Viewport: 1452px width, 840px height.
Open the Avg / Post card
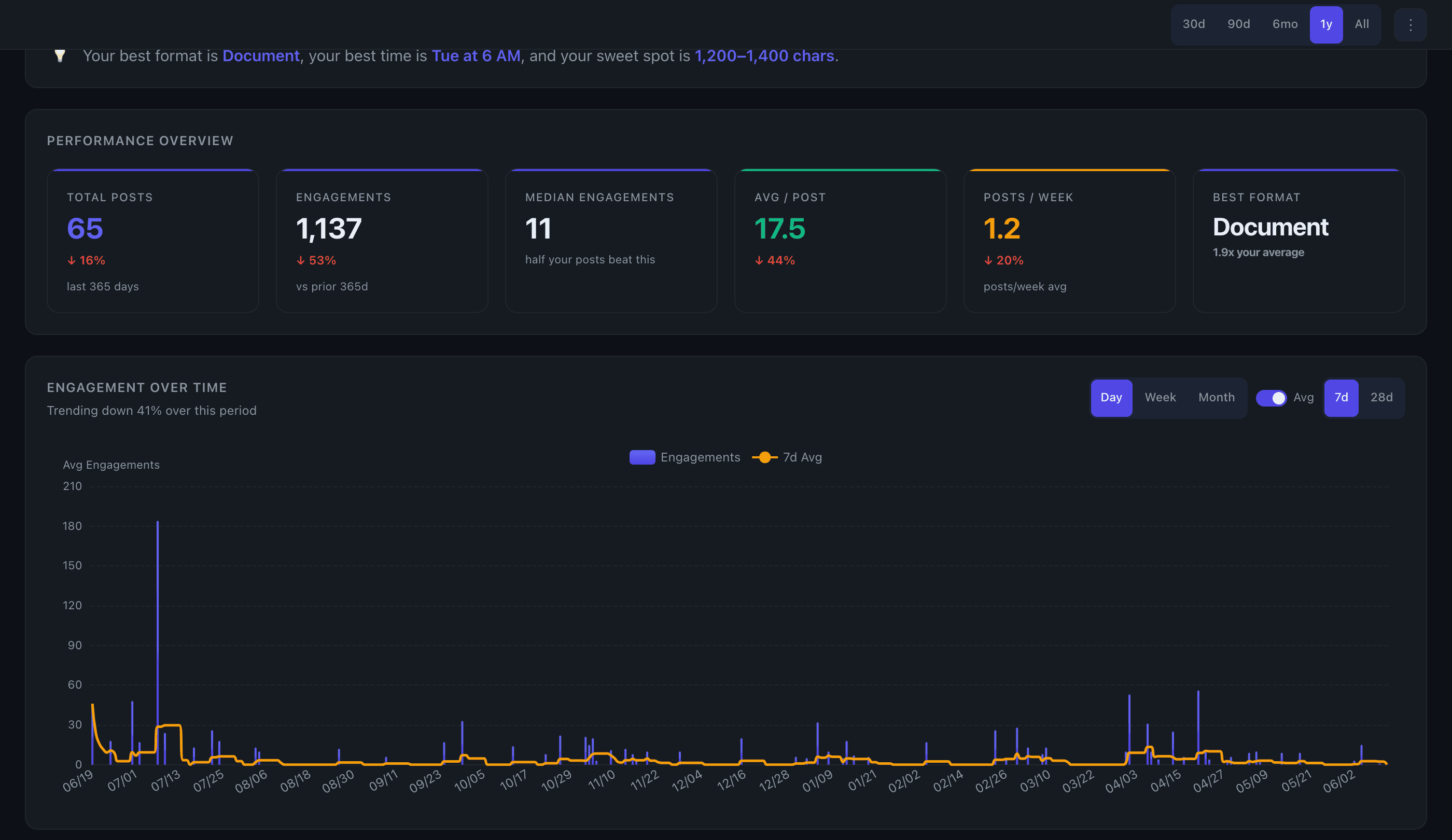(840, 241)
